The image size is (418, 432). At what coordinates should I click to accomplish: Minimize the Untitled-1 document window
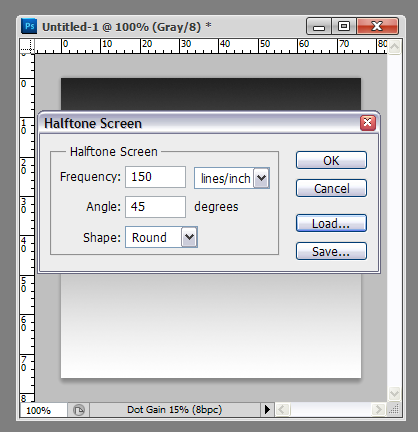click(x=319, y=26)
